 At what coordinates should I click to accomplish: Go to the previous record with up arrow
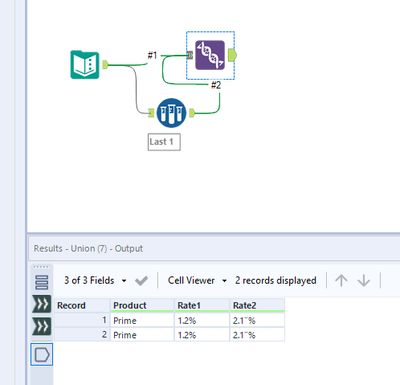341,280
